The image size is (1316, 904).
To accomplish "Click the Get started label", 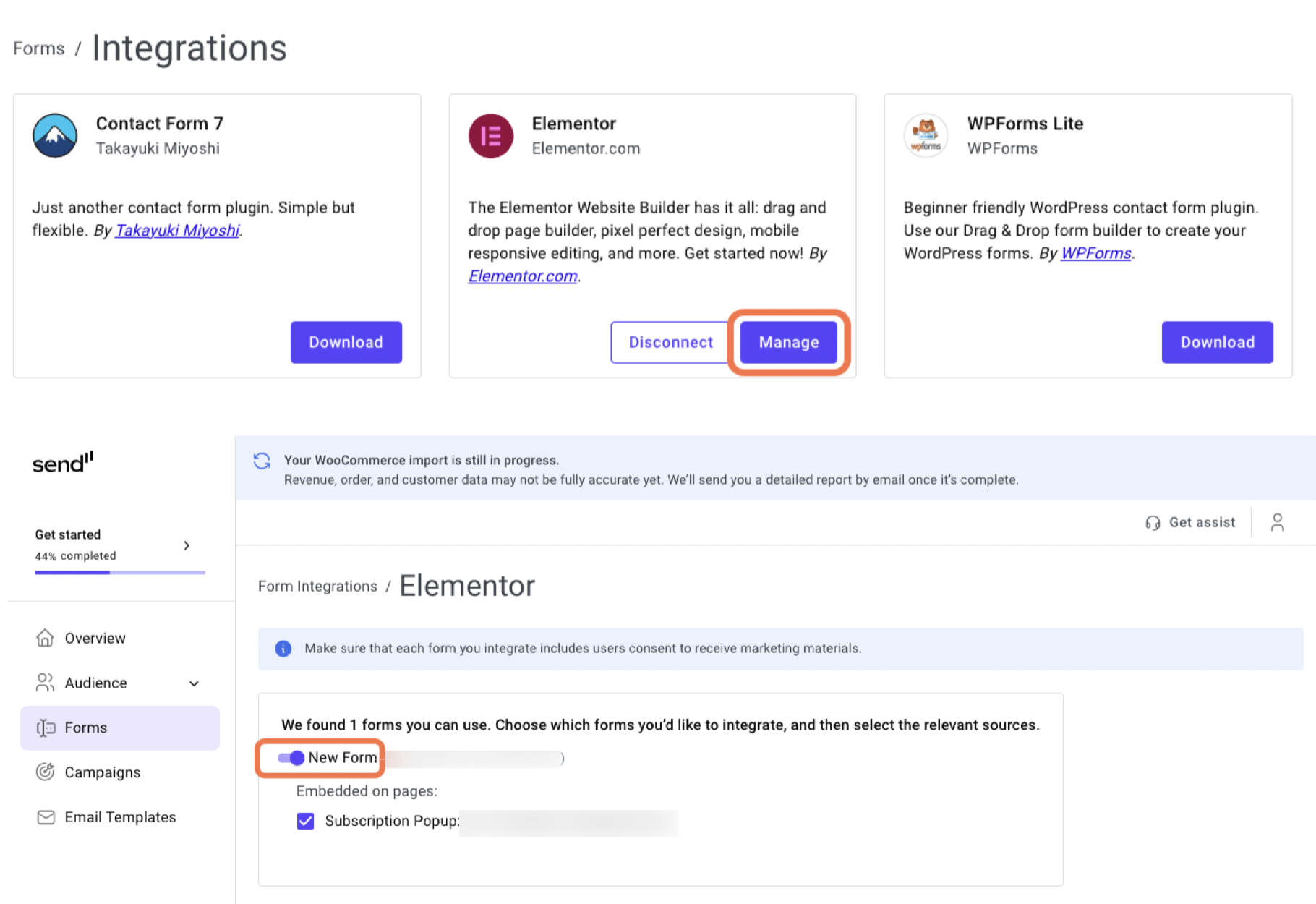I will [68, 534].
